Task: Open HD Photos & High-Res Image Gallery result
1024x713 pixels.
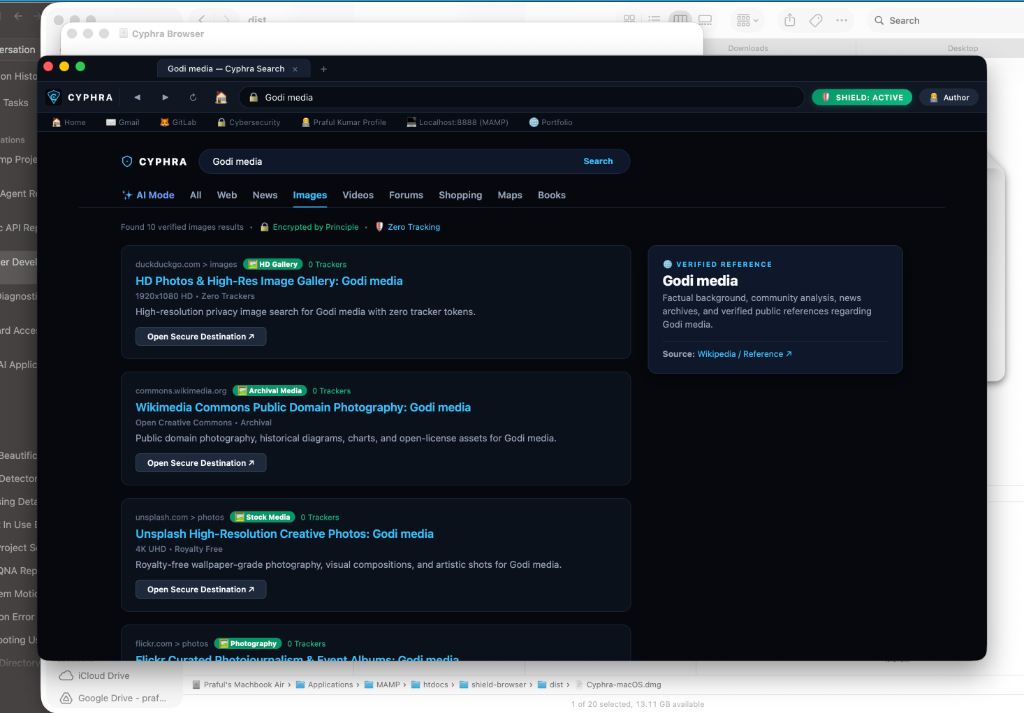Action: (x=269, y=281)
